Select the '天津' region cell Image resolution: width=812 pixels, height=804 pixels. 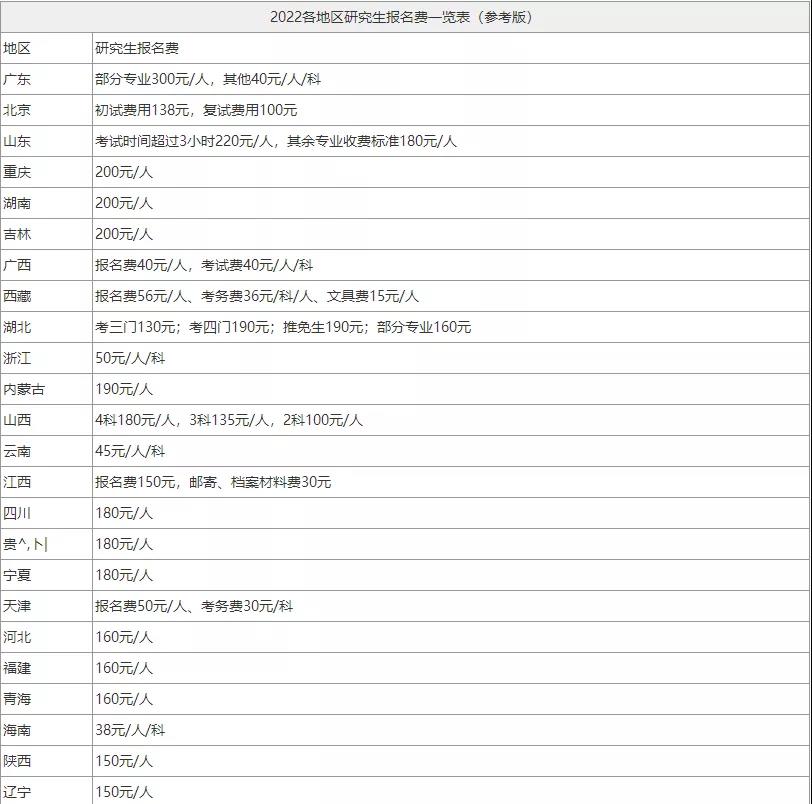tap(16, 606)
